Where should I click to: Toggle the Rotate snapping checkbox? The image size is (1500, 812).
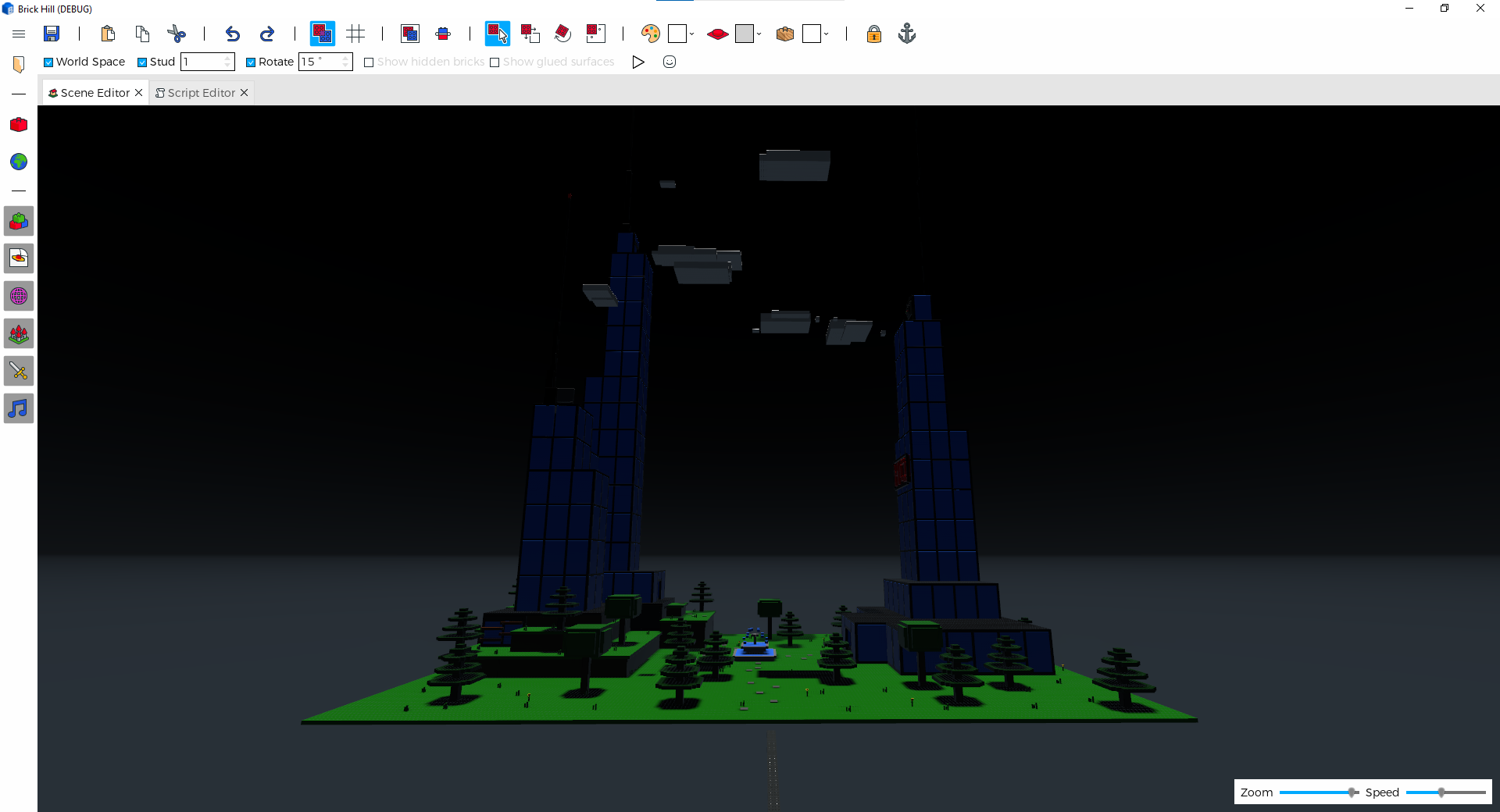click(x=251, y=62)
